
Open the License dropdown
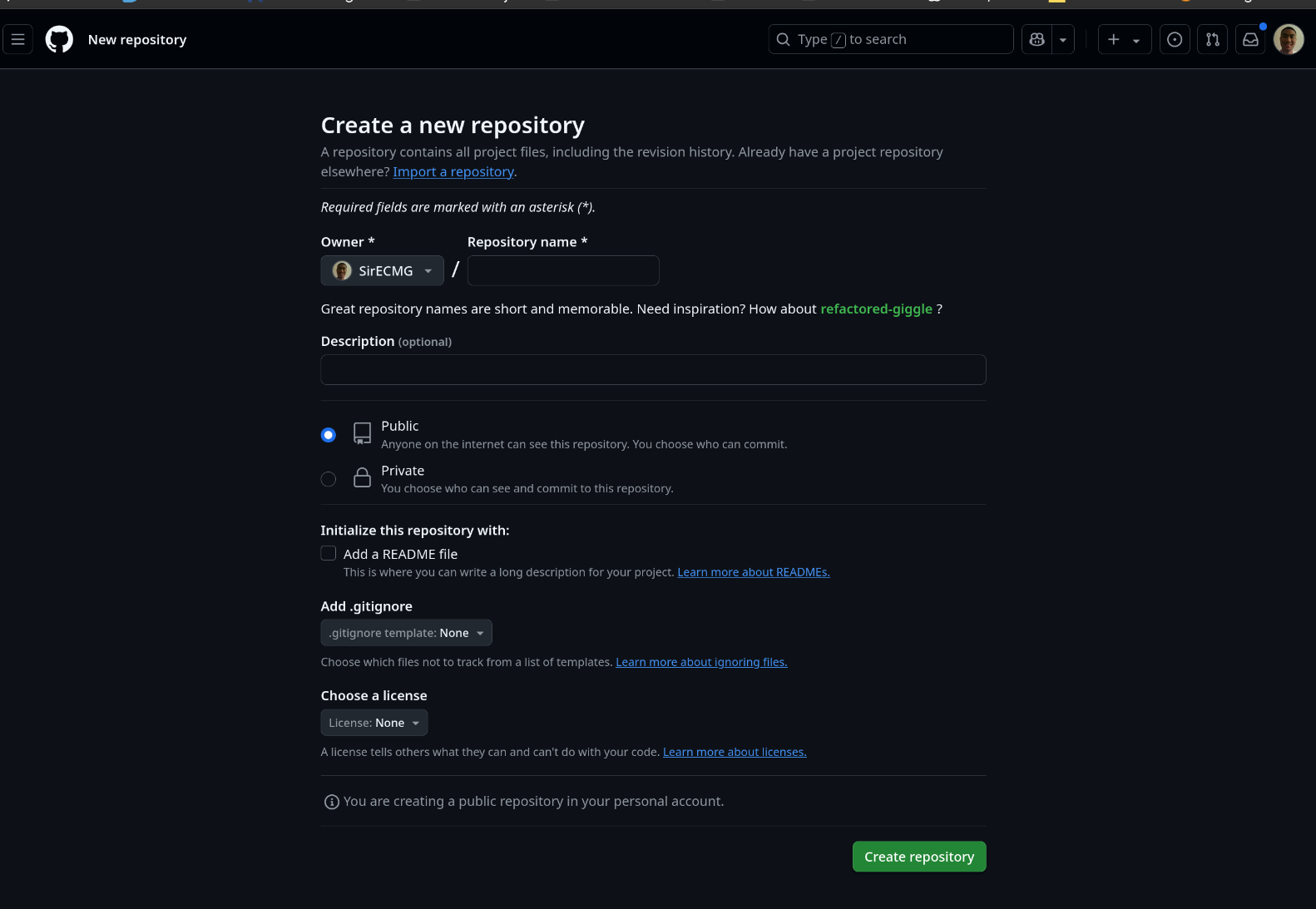click(x=374, y=723)
